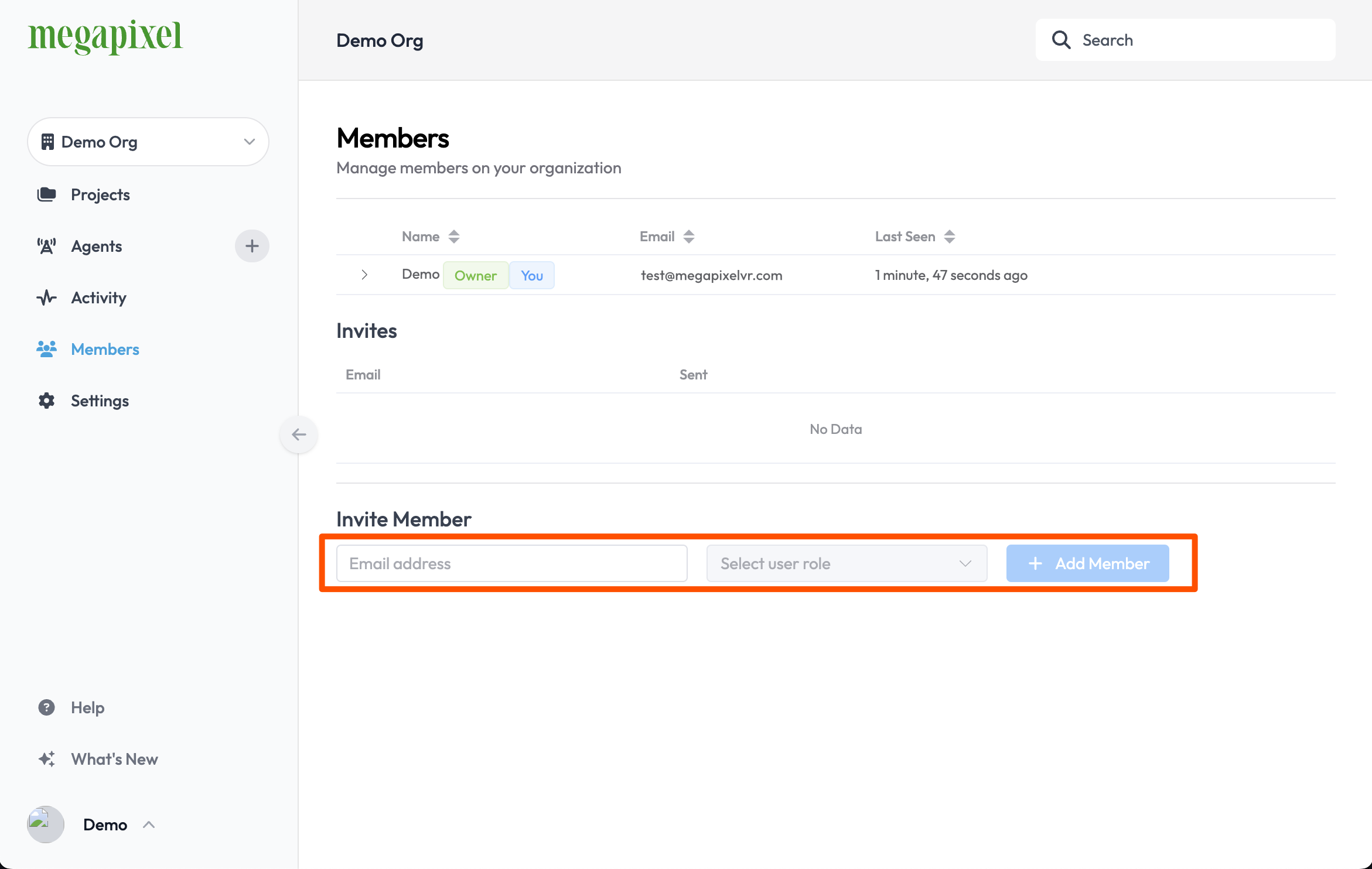The height and width of the screenshot is (869, 1372).
Task: Select the Projects menu item
Action: [100, 193]
